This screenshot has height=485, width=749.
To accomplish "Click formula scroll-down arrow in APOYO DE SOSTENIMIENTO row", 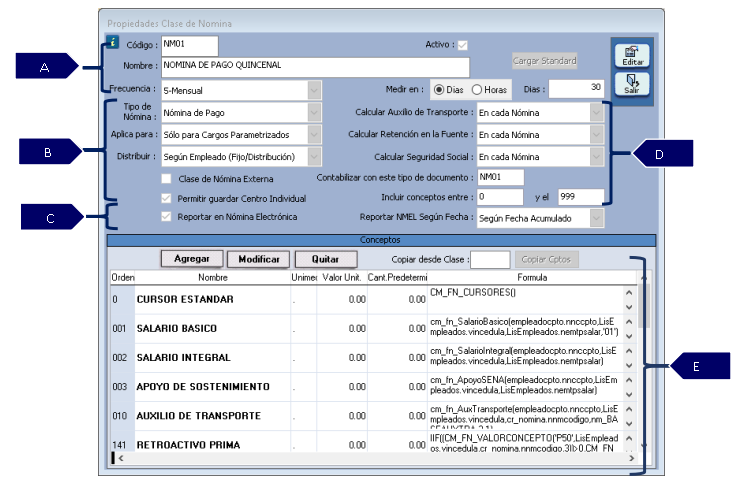I will pos(629,395).
